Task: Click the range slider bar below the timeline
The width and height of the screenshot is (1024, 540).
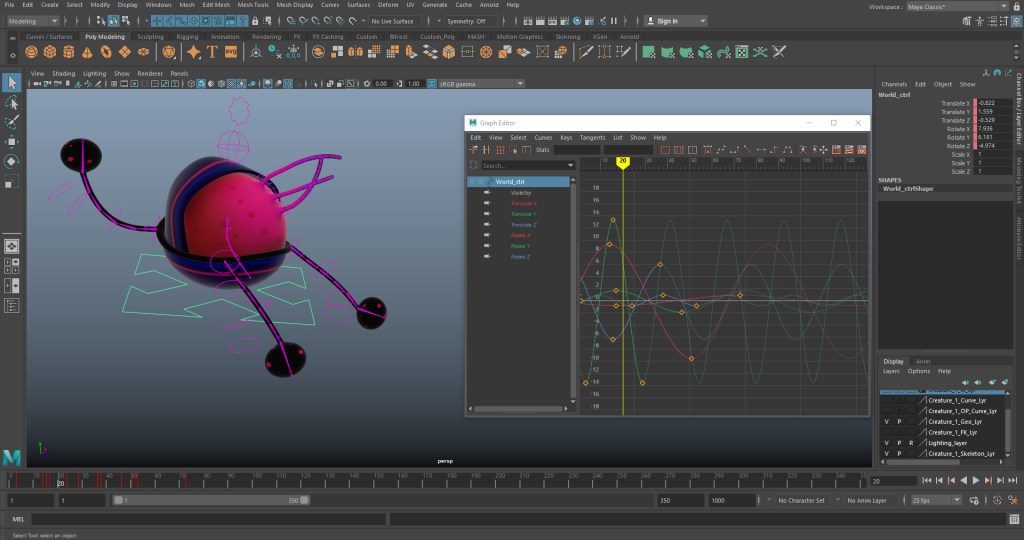Action: pyautogui.click(x=210, y=500)
